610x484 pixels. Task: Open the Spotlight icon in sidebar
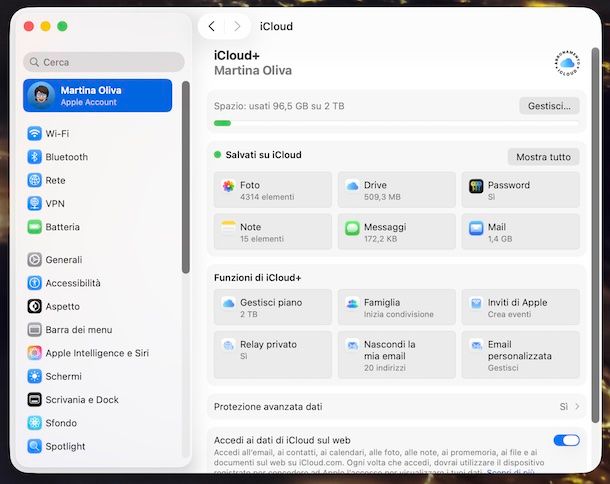click(35, 446)
